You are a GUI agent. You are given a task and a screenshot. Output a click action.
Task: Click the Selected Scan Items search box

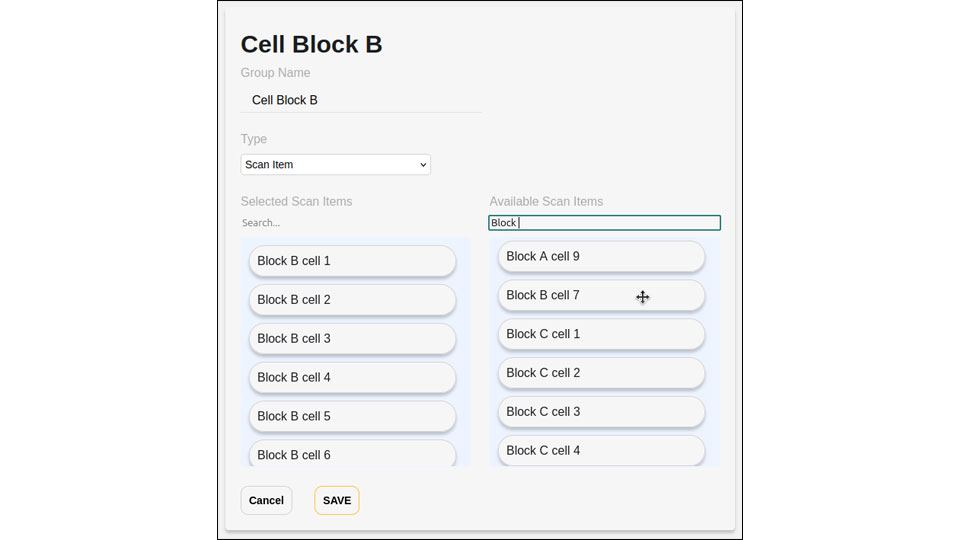point(355,223)
